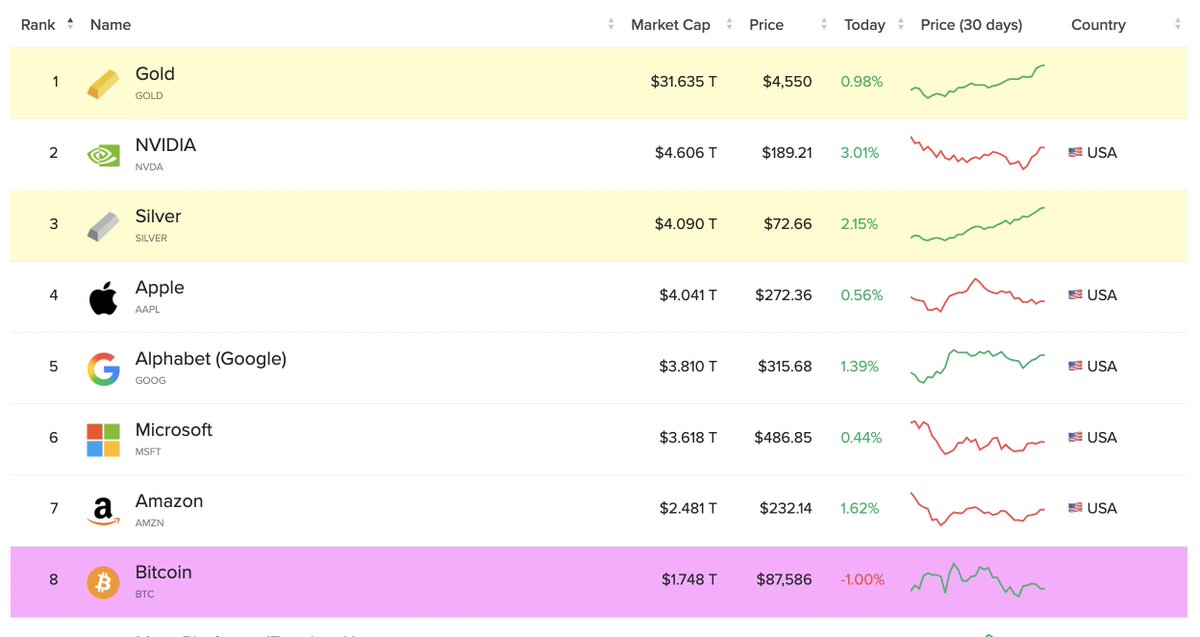Click the Silver ingot icon

point(103,223)
